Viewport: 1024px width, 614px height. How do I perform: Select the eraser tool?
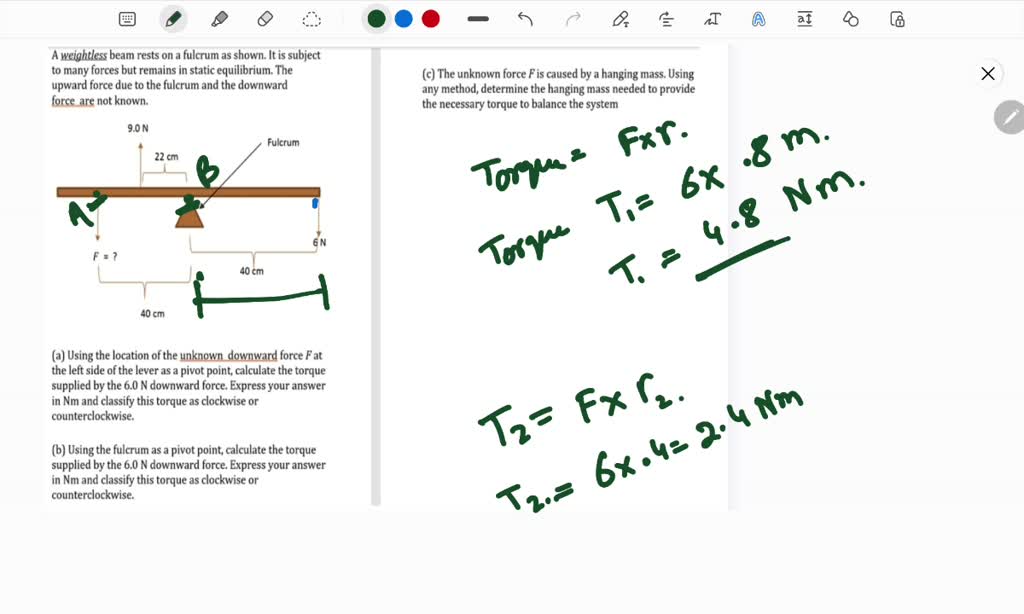265,19
